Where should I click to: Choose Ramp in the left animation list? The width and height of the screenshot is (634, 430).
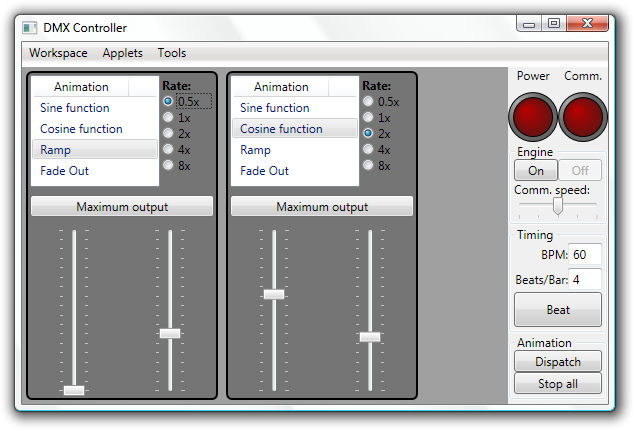95,150
